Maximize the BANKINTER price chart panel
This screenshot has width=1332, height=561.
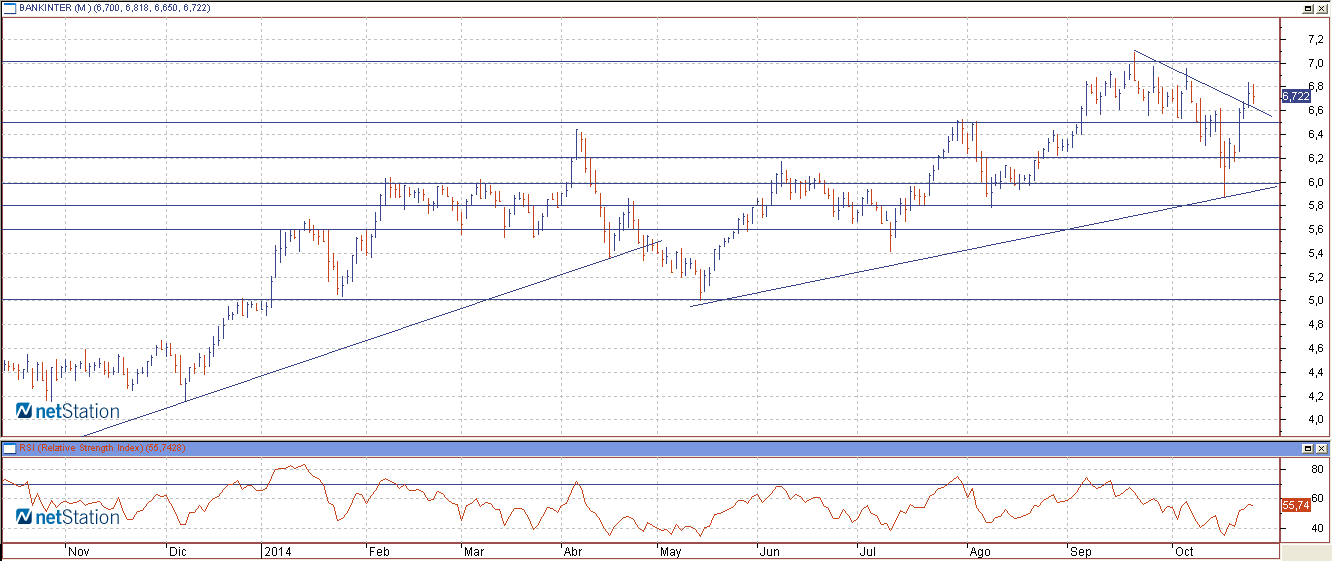(1308, 7)
